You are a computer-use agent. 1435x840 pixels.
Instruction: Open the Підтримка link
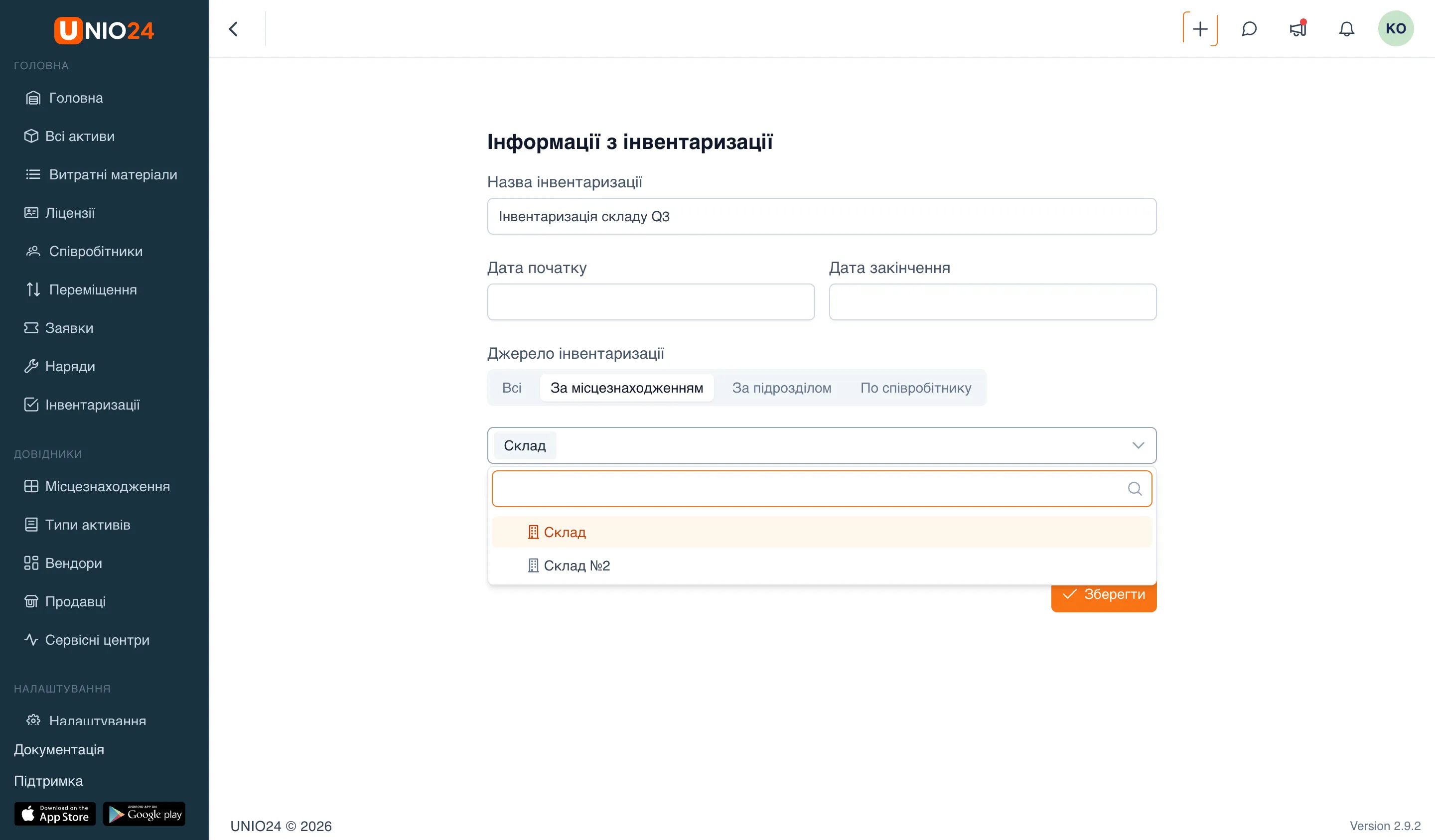pyautogui.click(x=48, y=781)
